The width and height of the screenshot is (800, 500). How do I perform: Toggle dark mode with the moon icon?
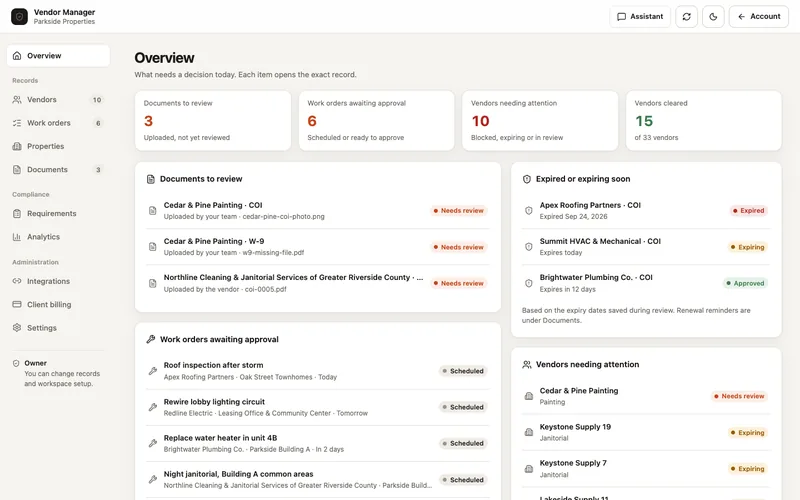tap(713, 16)
